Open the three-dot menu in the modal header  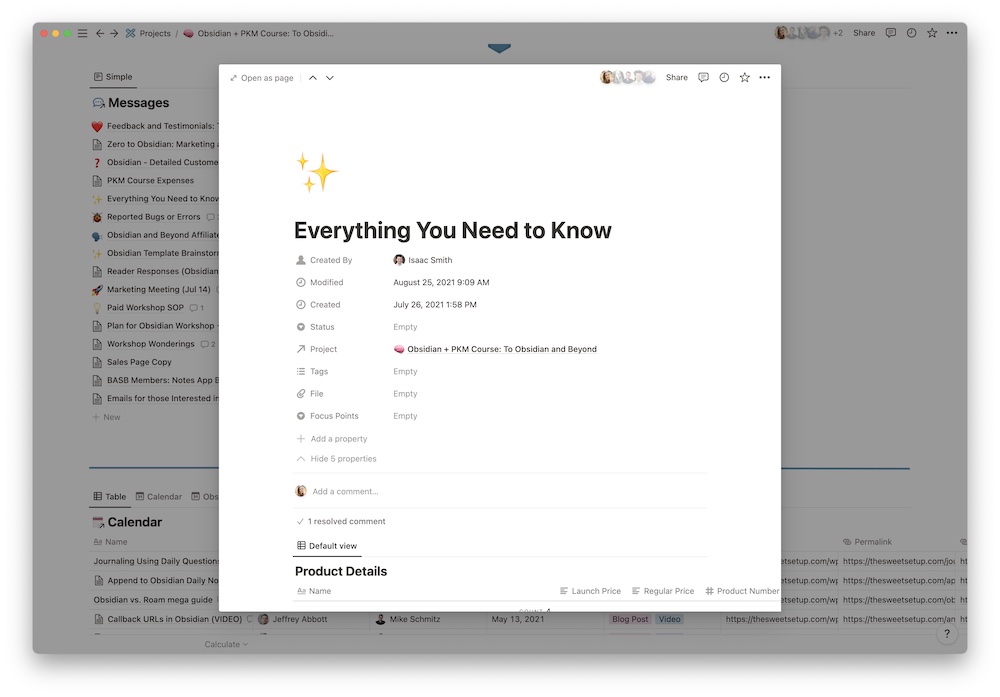tap(765, 77)
